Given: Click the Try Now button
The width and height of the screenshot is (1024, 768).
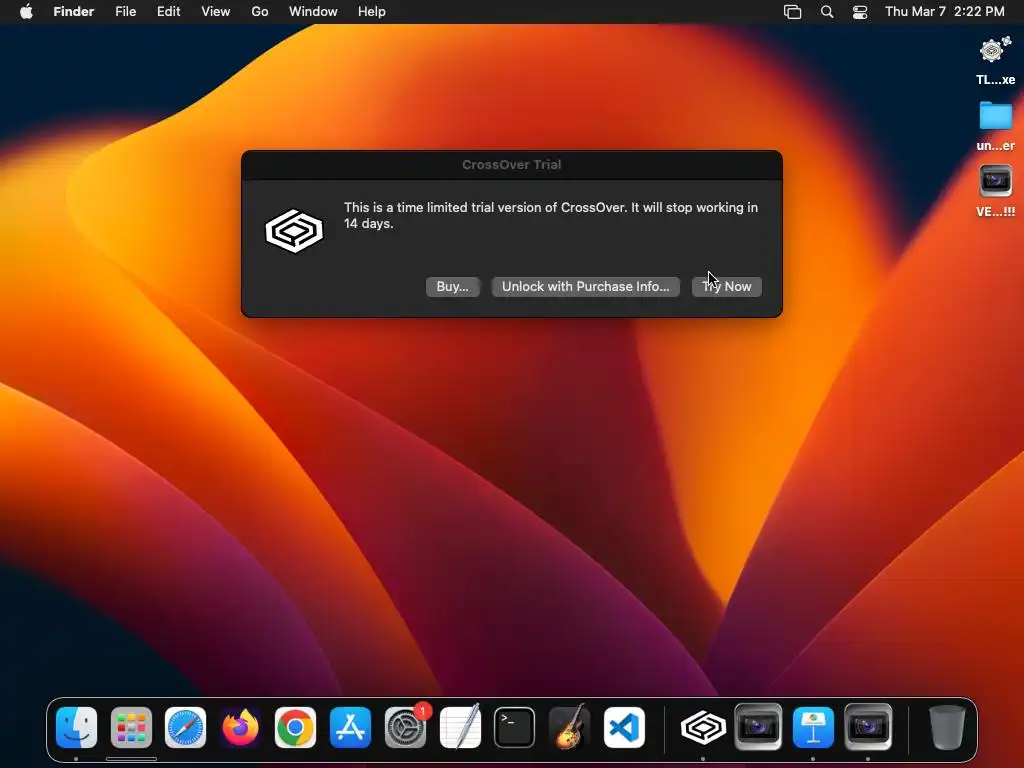Looking at the screenshot, I should tap(726, 287).
